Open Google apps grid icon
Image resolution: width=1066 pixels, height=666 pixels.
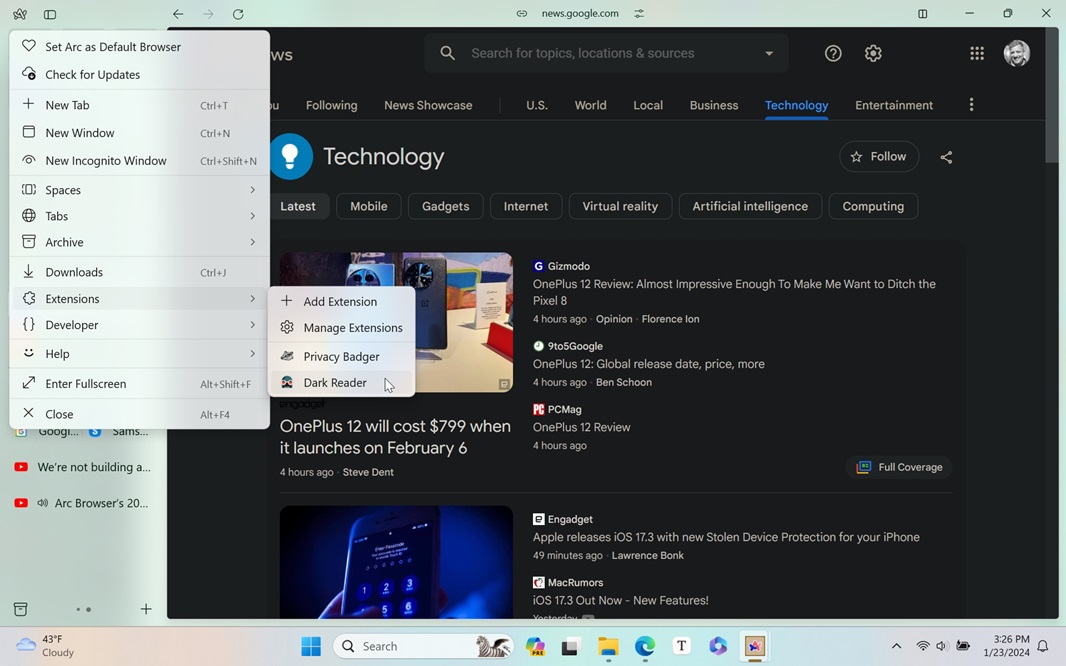click(x=977, y=54)
